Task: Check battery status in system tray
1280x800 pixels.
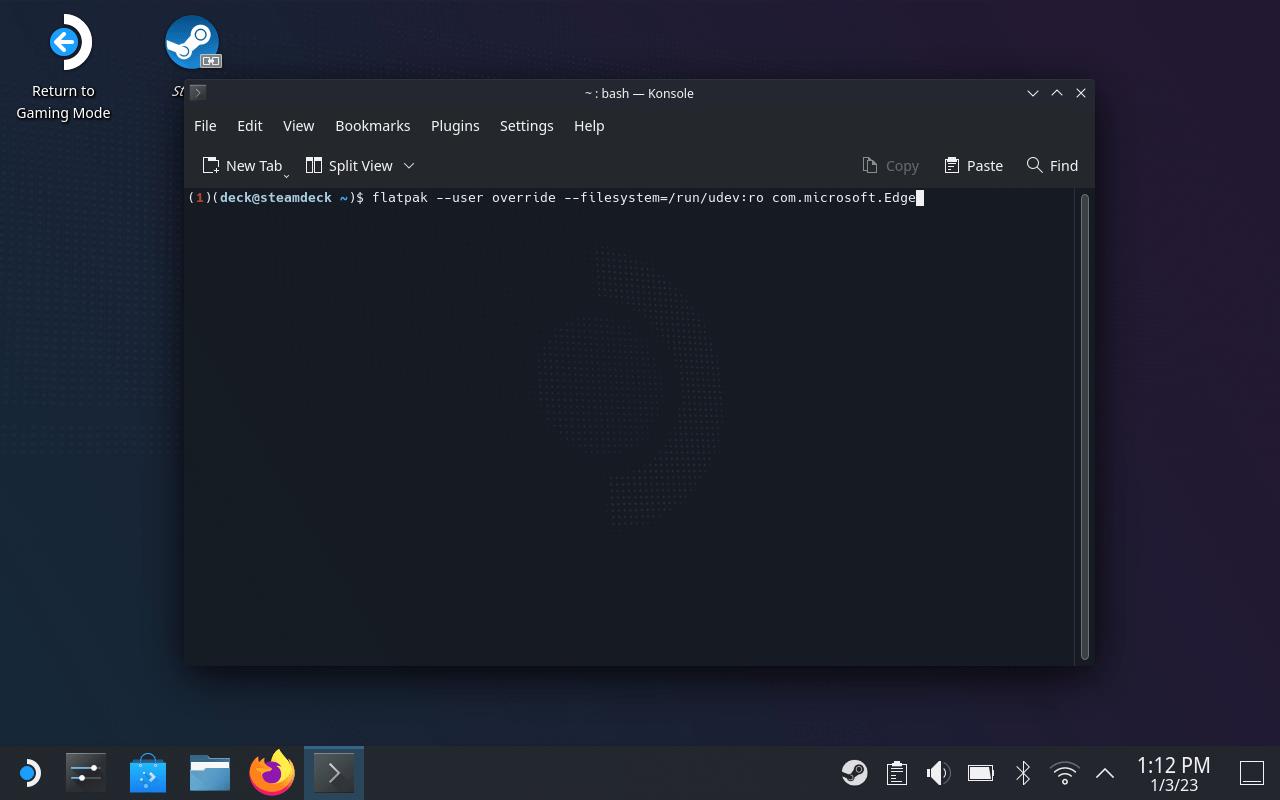Action: 980,773
